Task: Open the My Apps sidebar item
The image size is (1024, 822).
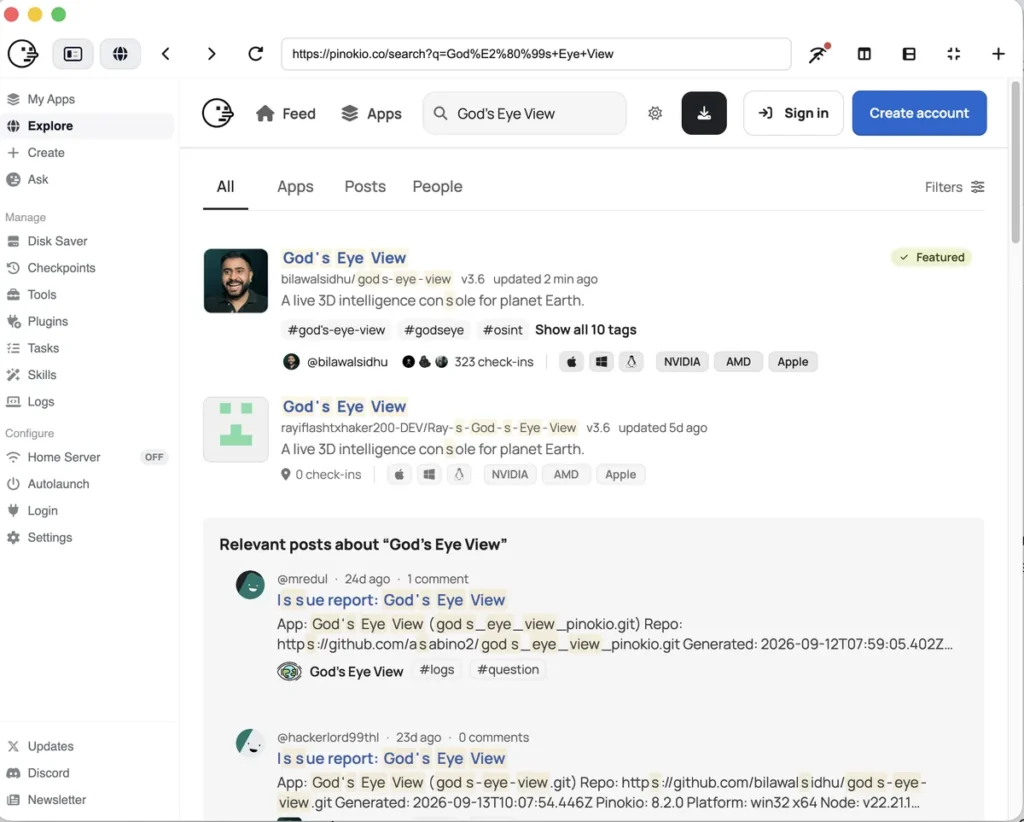Action: coord(87,99)
